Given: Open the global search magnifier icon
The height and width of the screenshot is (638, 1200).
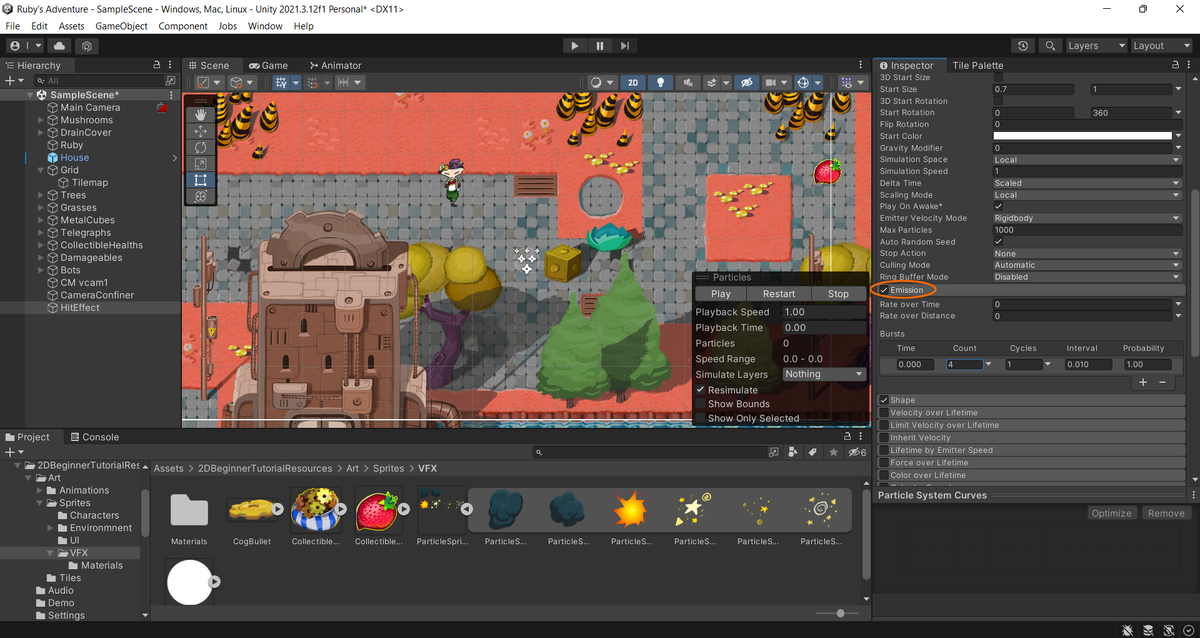Looking at the screenshot, I should click(x=1050, y=46).
